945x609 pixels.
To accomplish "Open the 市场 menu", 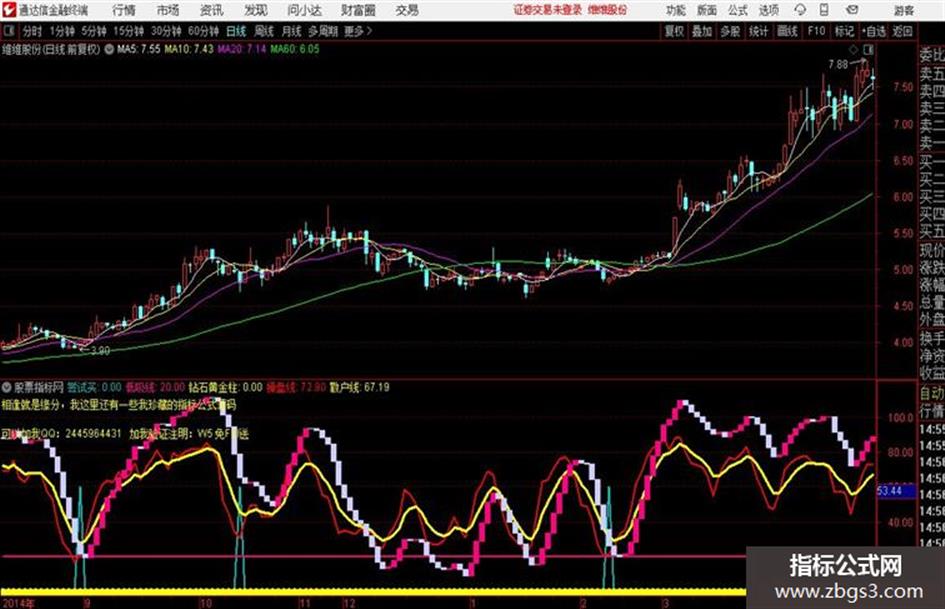I will click(168, 10).
